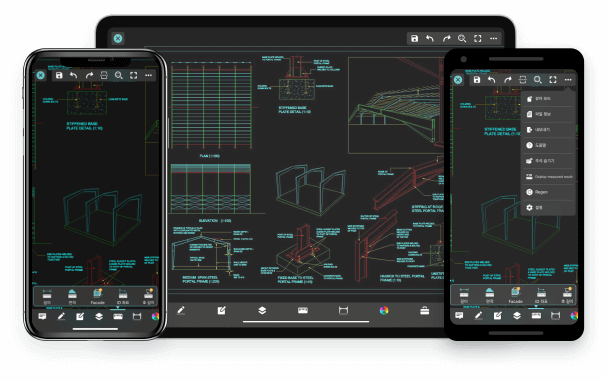607x381 pixels.
Task: Redo the action on the iPhone
Action: (x=89, y=75)
